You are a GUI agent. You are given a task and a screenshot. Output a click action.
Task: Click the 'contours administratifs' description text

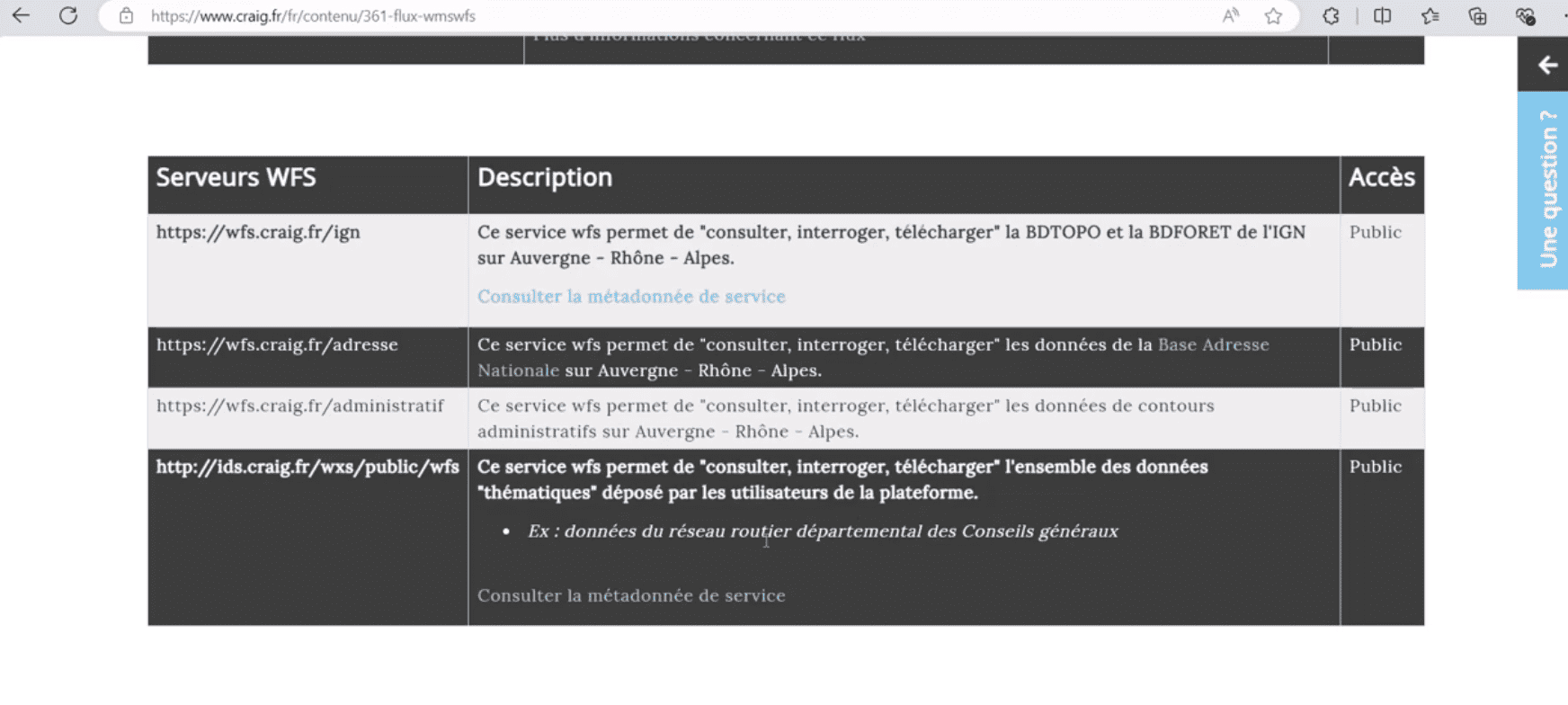pos(846,418)
